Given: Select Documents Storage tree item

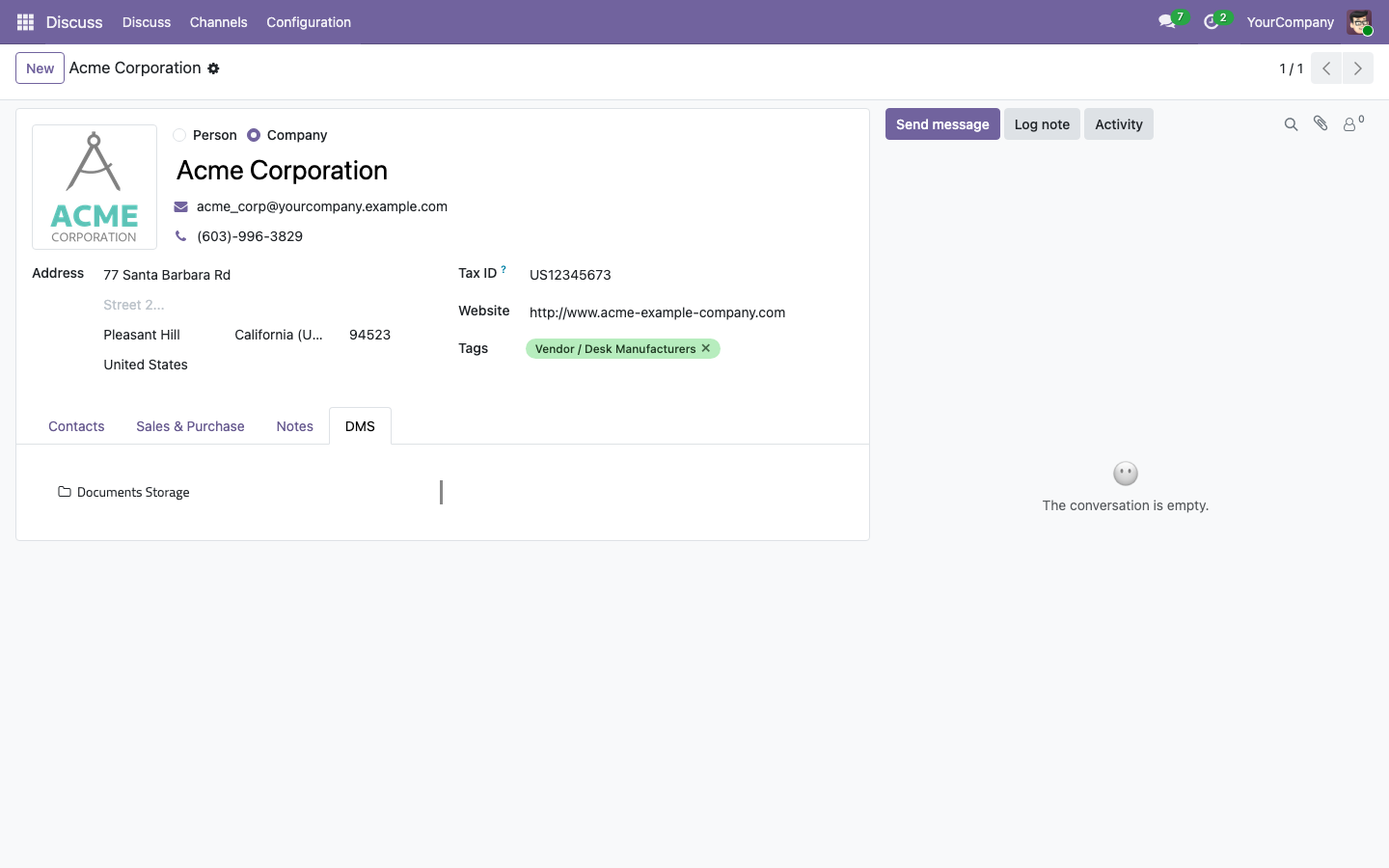Looking at the screenshot, I should pyautogui.click(x=133, y=492).
